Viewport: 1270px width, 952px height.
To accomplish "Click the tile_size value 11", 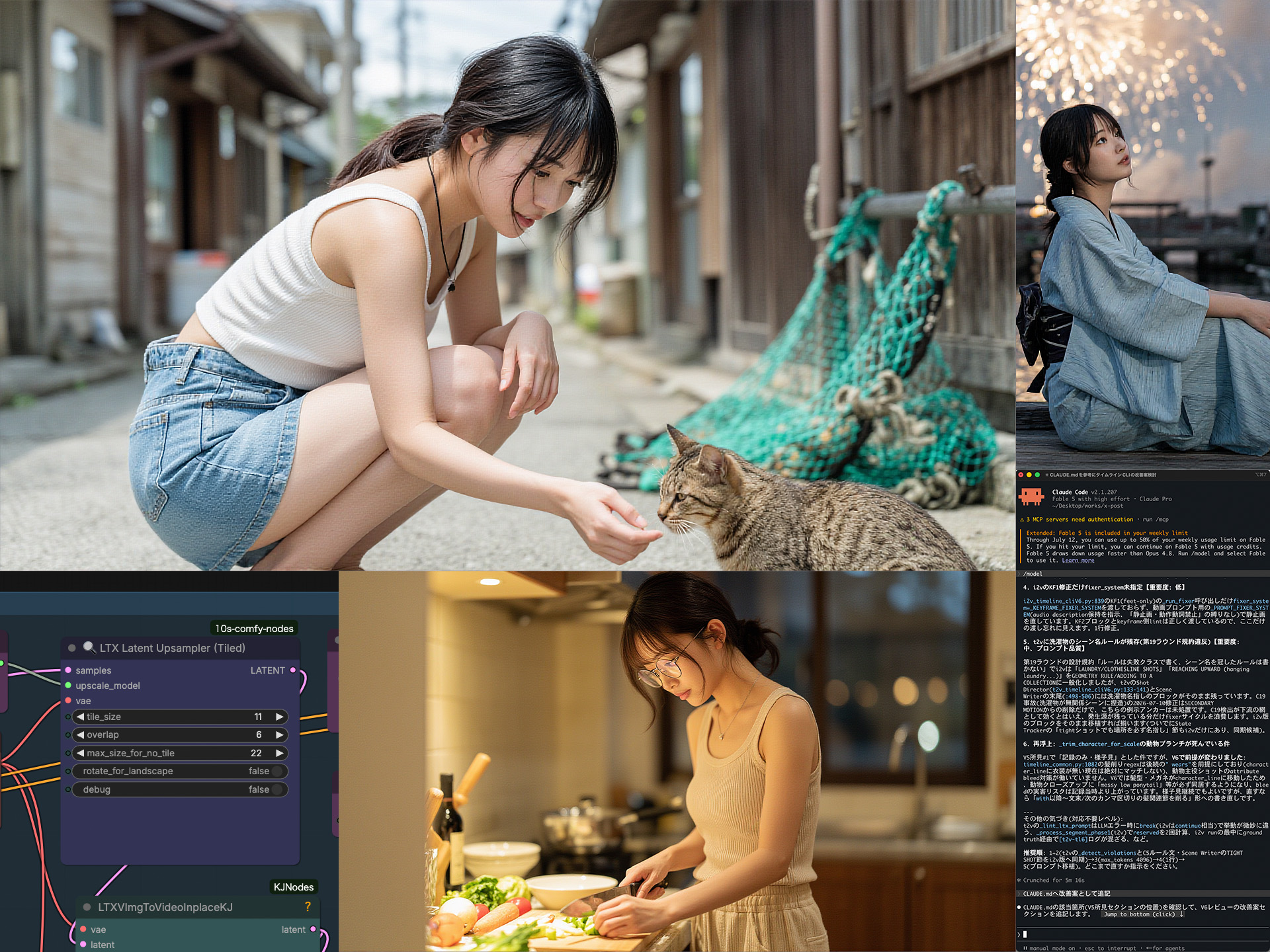I will coord(258,717).
